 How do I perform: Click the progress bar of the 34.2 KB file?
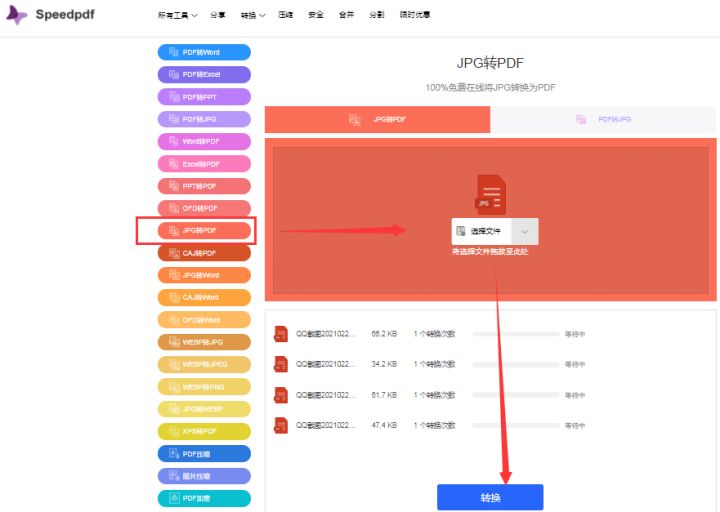[516, 364]
